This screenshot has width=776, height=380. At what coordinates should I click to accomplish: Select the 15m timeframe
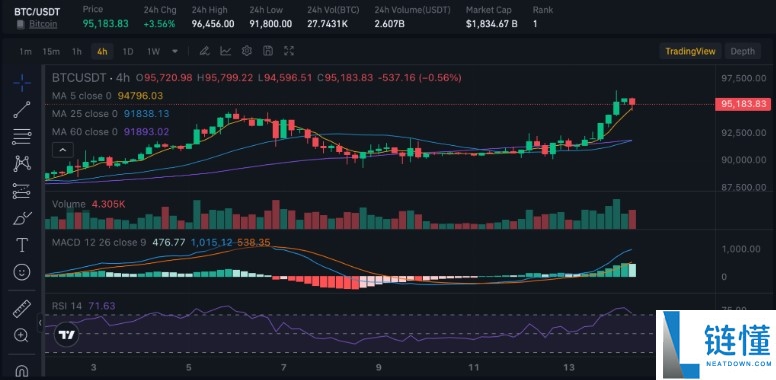[x=51, y=51]
